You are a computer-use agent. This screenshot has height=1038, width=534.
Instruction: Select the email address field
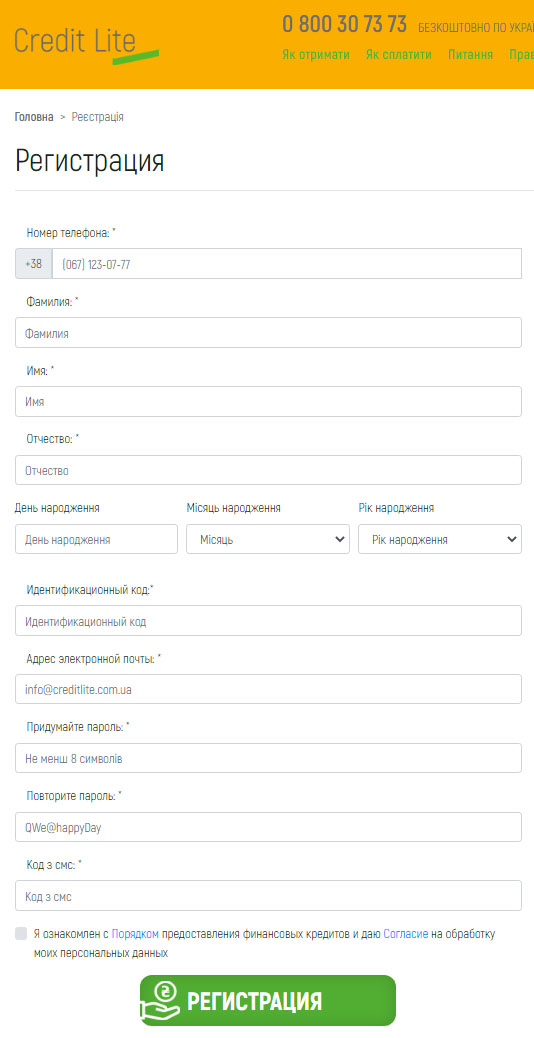point(268,689)
